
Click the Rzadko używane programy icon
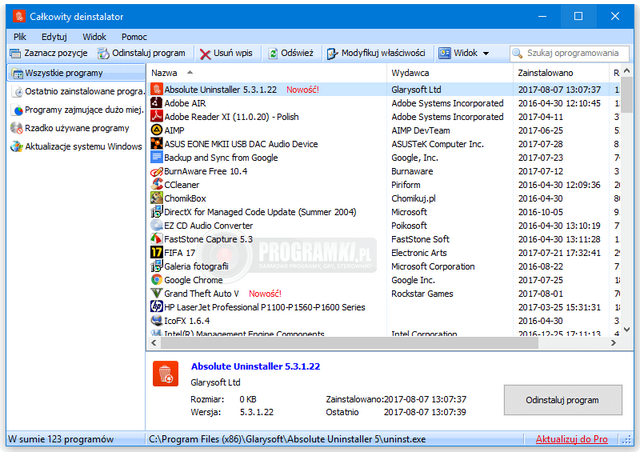click(x=17, y=128)
